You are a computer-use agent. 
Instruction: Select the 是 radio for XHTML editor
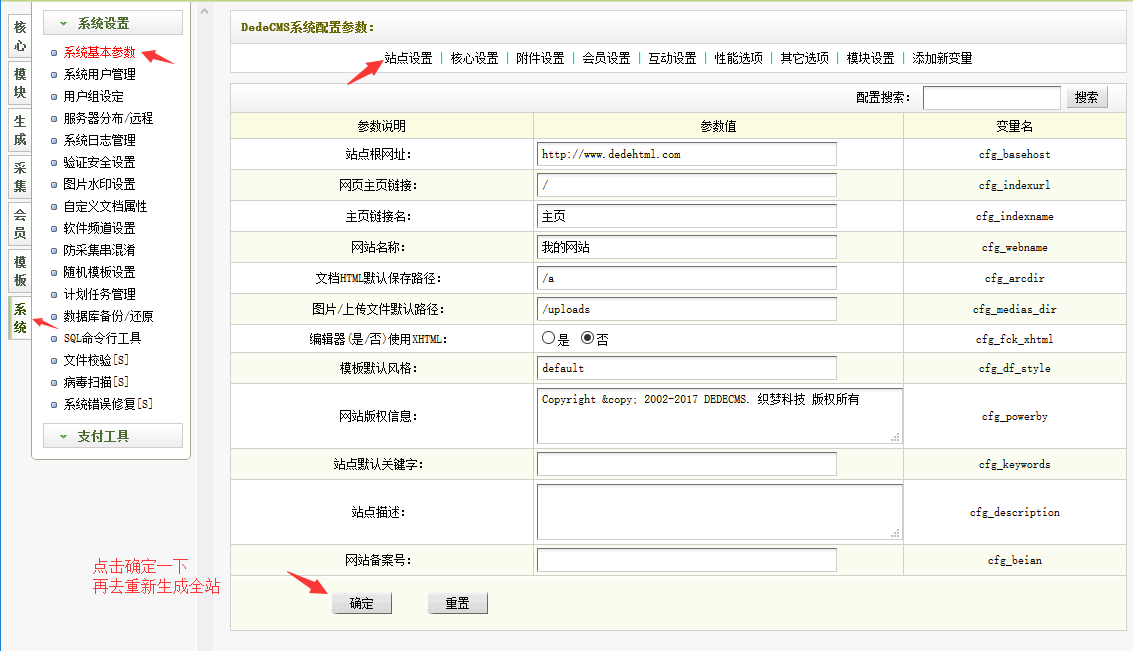548,338
